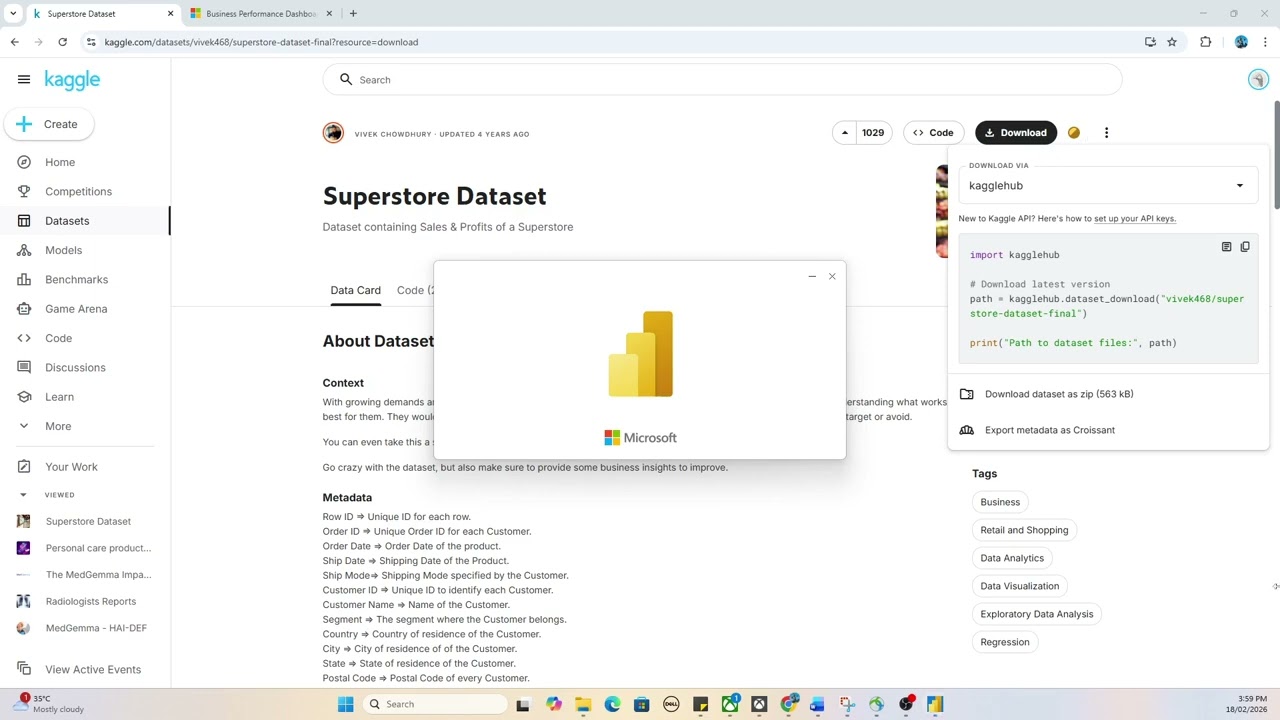The width and height of the screenshot is (1280, 720).
Task: Open Competitions in the sidebar
Action: point(78,191)
